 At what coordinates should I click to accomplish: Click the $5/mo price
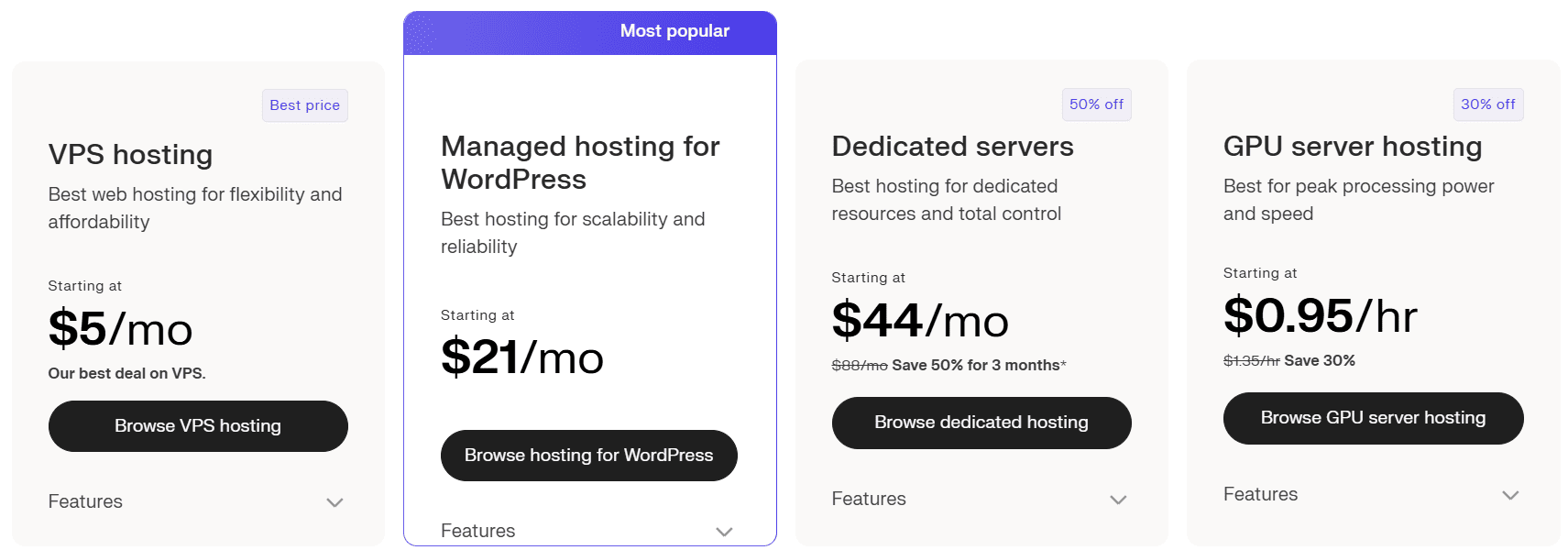[x=120, y=329]
